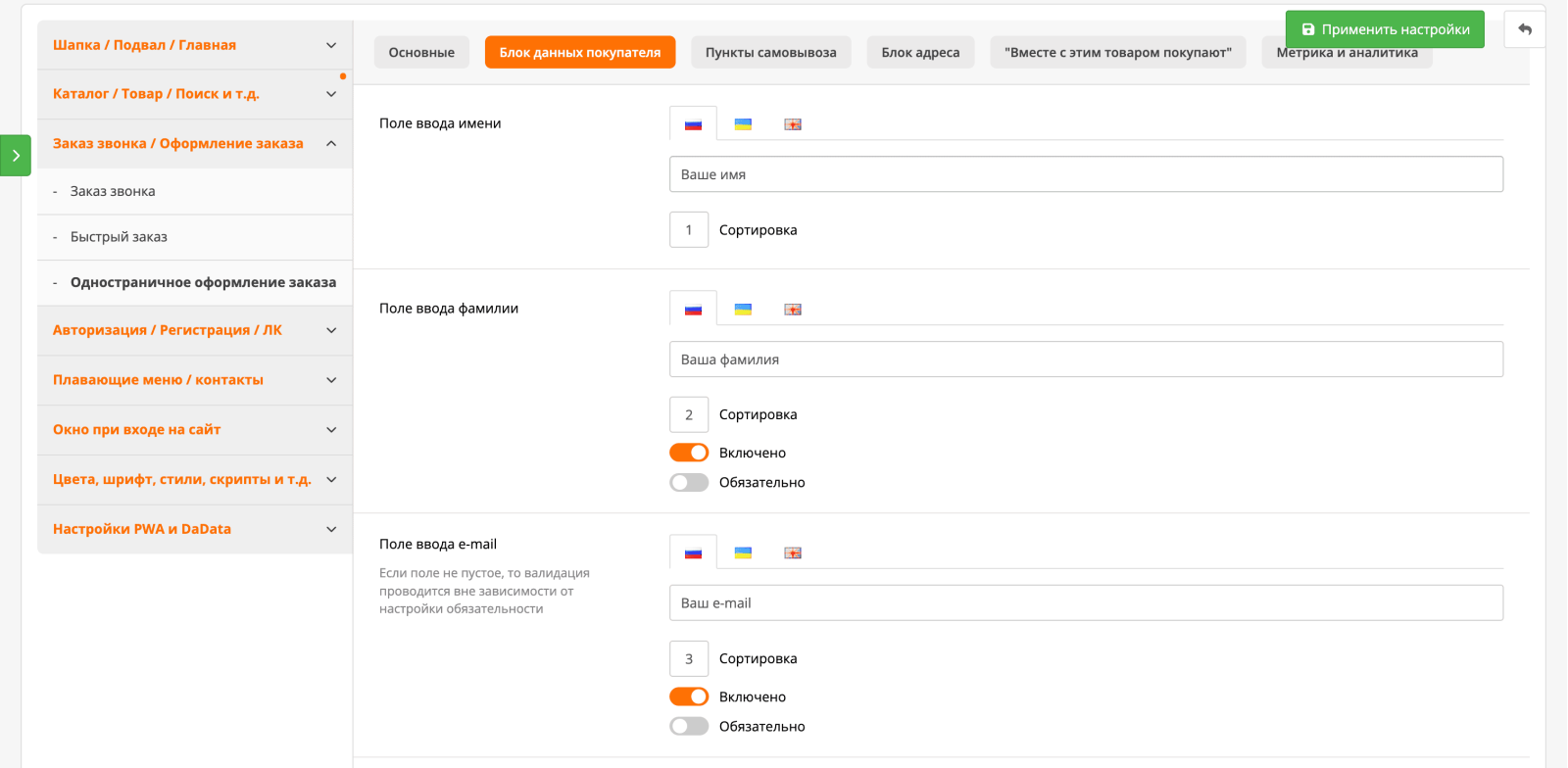Select Russian flag for e-mail field

[x=693, y=553]
